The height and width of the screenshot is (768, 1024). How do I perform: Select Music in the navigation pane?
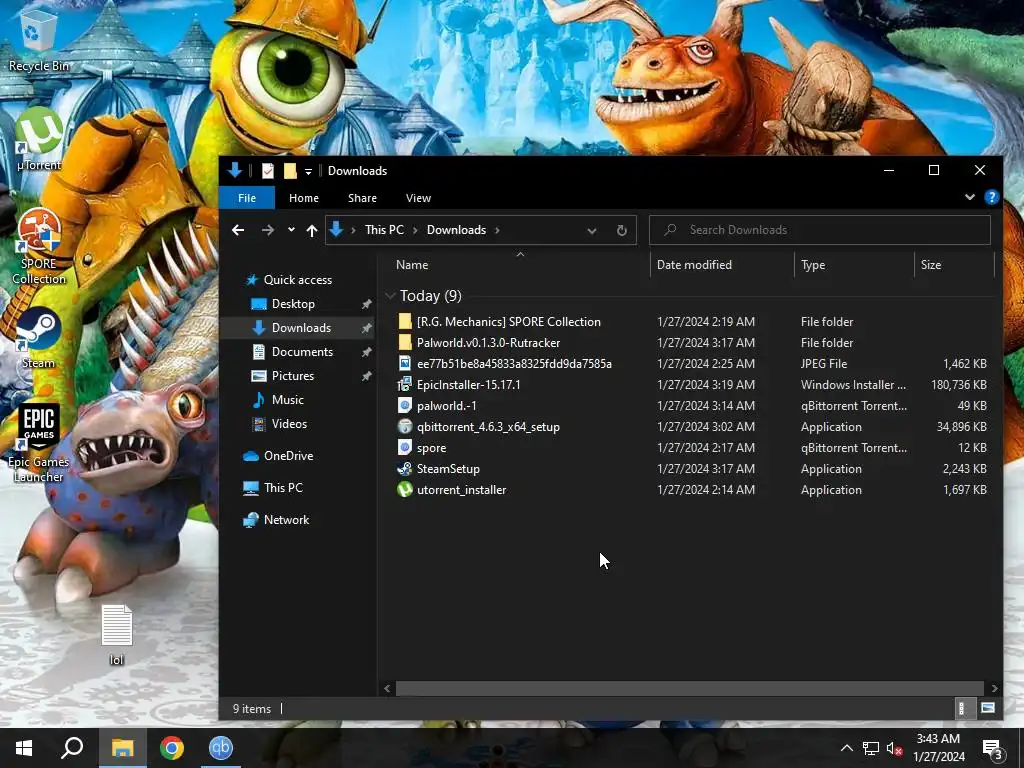287,400
